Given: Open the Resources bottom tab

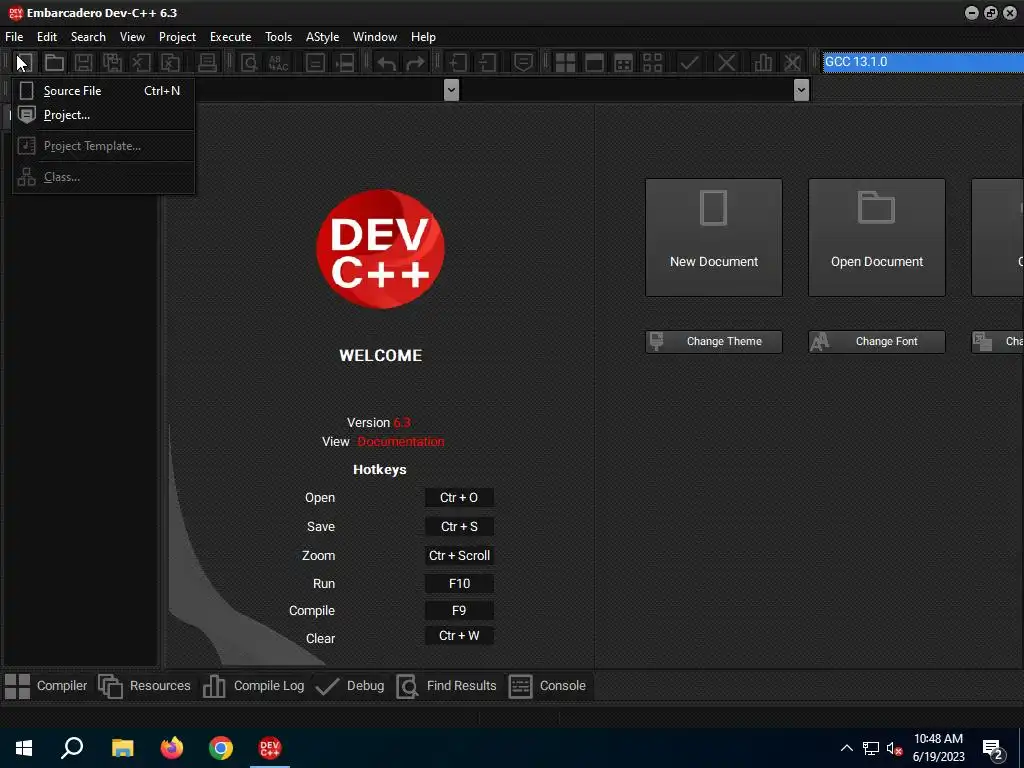Looking at the screenshot, I should [144, 686].
